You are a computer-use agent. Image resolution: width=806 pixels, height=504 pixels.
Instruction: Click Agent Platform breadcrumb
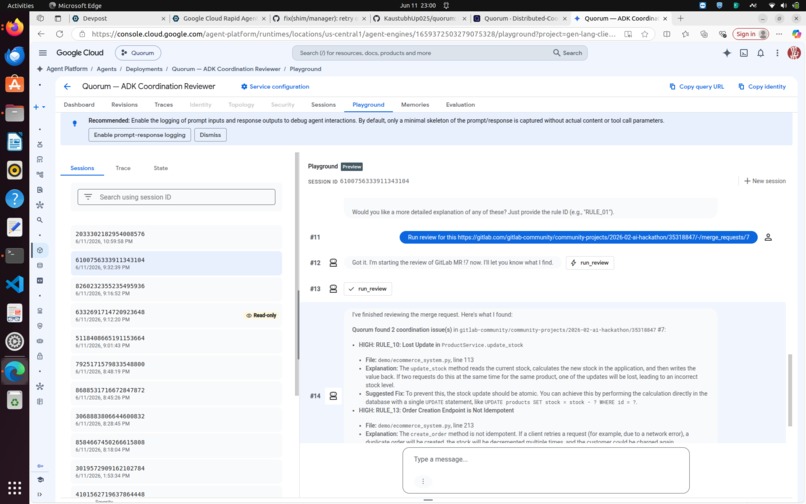tap(67, 69)
